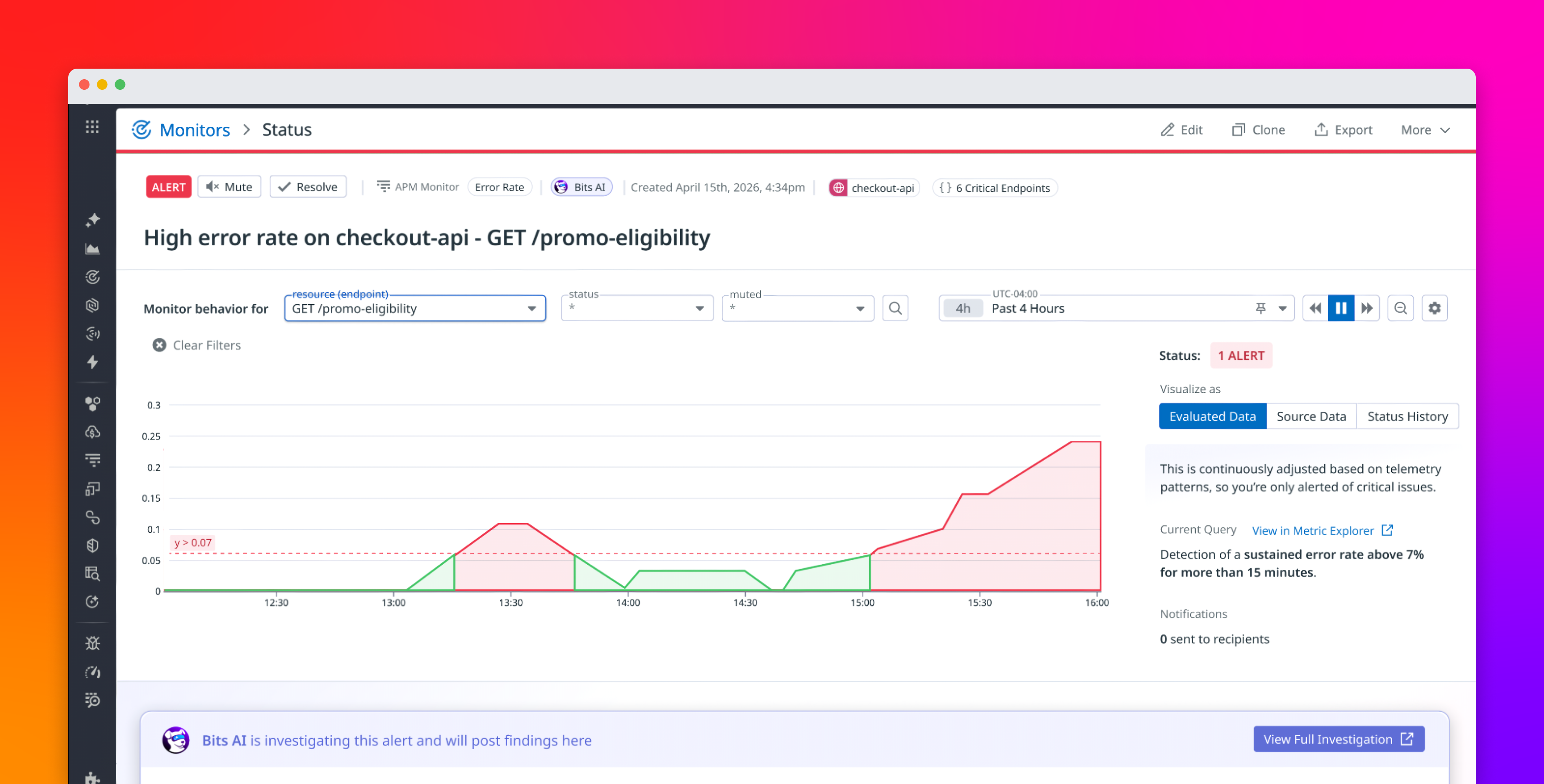
Task: Open the muted filter dropdown
Action: click(x=797, y=308)
